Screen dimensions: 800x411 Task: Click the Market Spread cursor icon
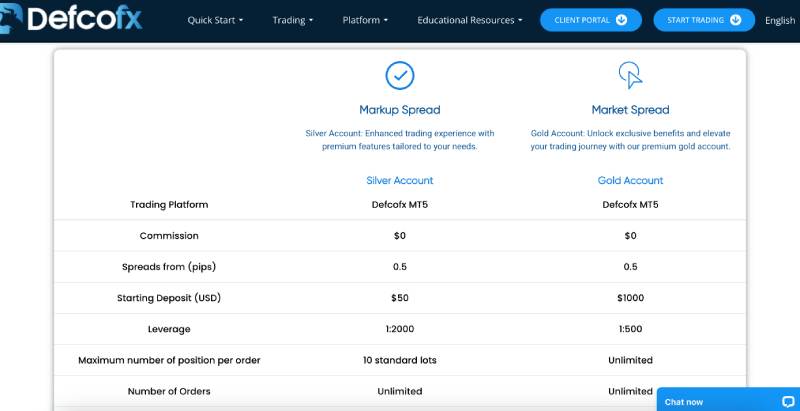click(x=630, y=75)
